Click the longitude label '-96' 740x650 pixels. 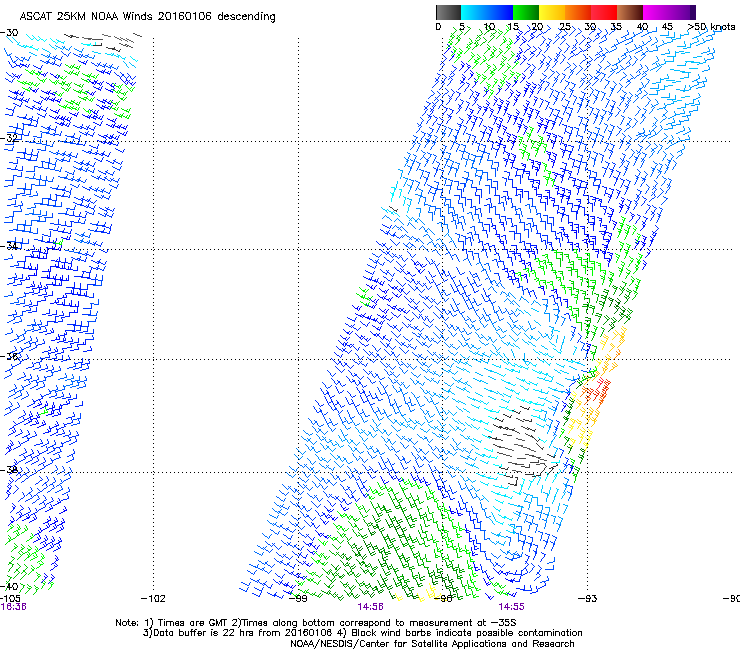pos(442,599)
